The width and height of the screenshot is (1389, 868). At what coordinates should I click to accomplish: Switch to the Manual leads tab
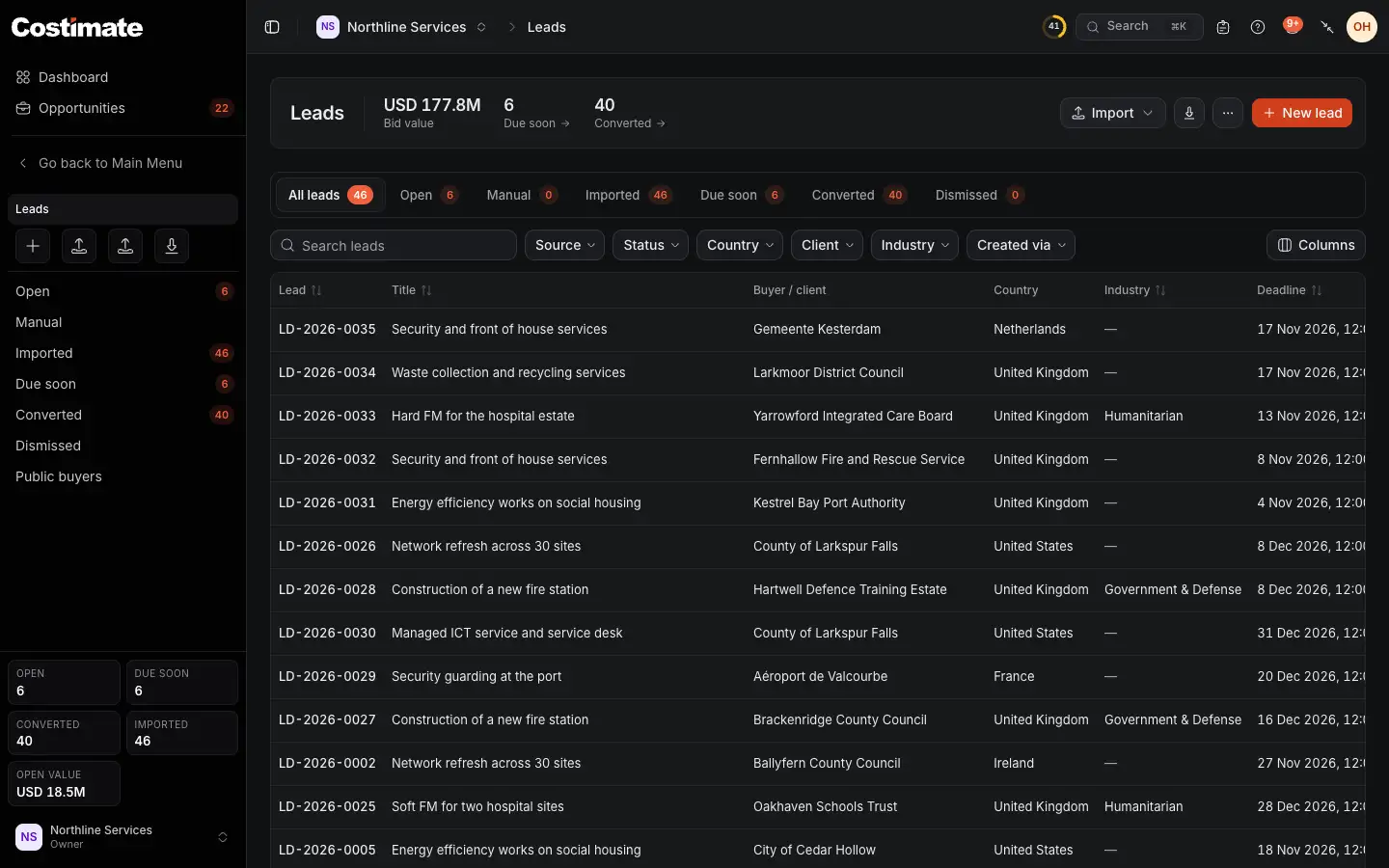[x=522, y=195]
